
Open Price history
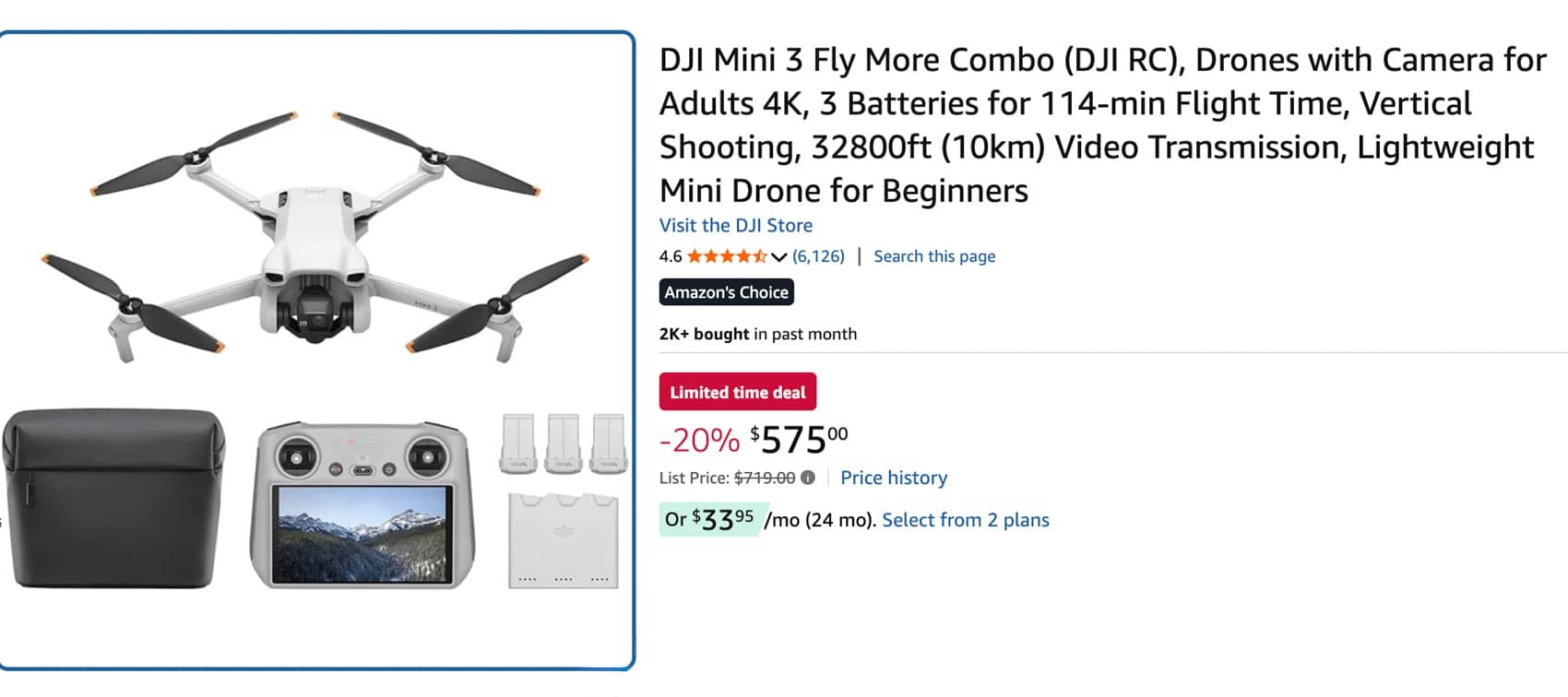pyautogui.click(x=893, y=478)
